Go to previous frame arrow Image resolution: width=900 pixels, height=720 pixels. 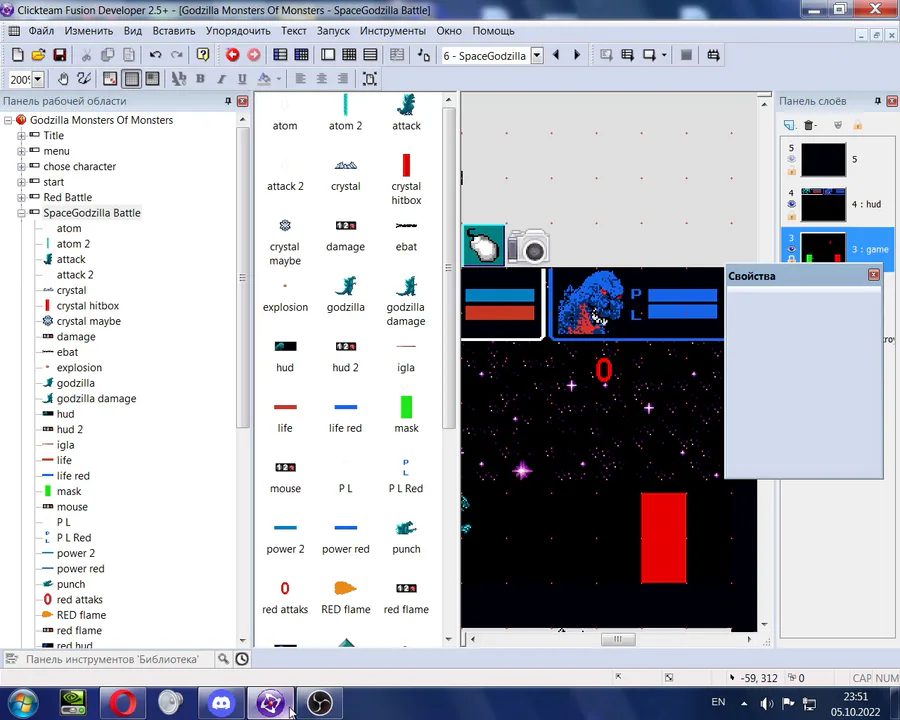coord(556,55)
